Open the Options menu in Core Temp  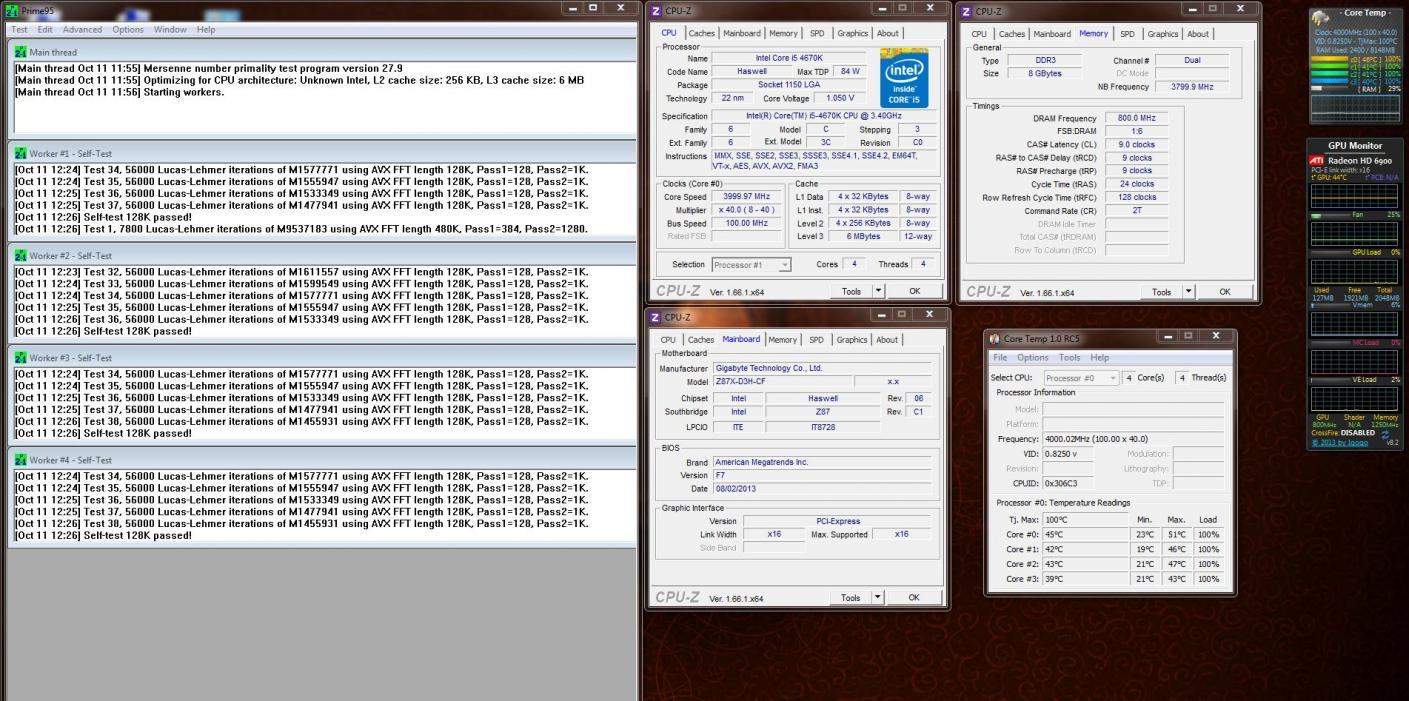click(1033, 357)
